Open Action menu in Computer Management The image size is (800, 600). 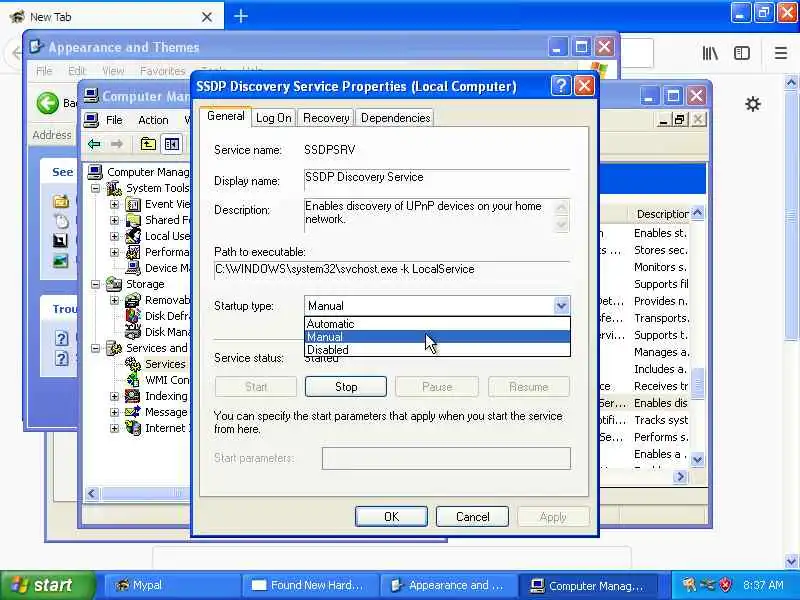(x=153, y=120)
